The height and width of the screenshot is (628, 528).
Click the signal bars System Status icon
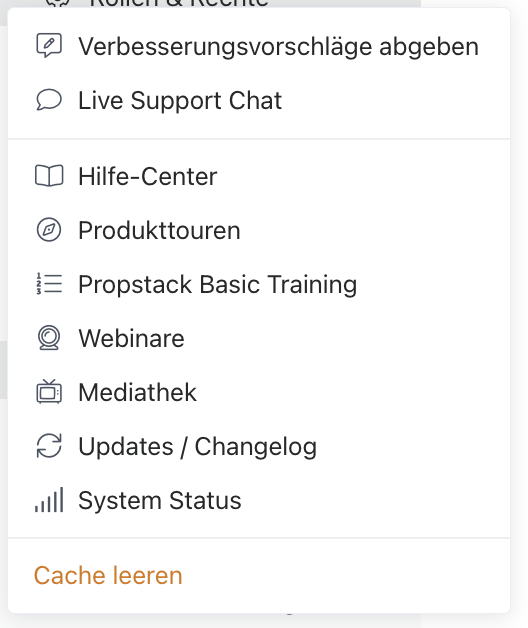pos(49,500)
